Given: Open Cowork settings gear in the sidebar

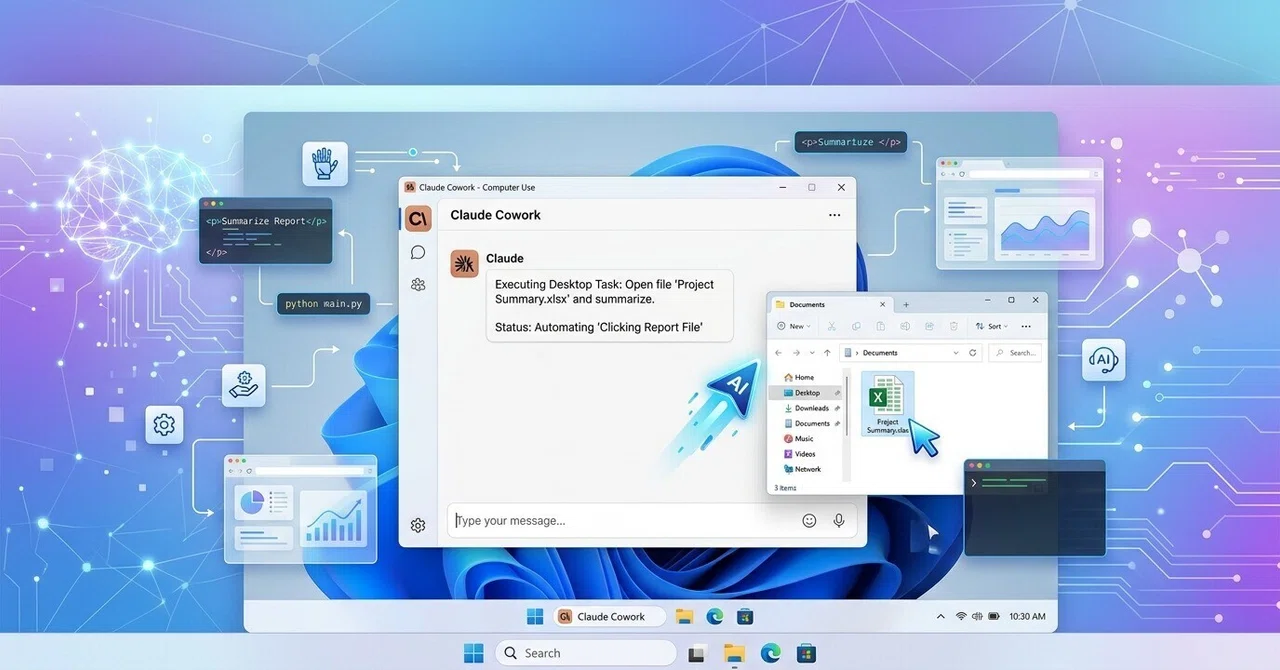Looking at the screenshot, I should click(x=418, y=525).
